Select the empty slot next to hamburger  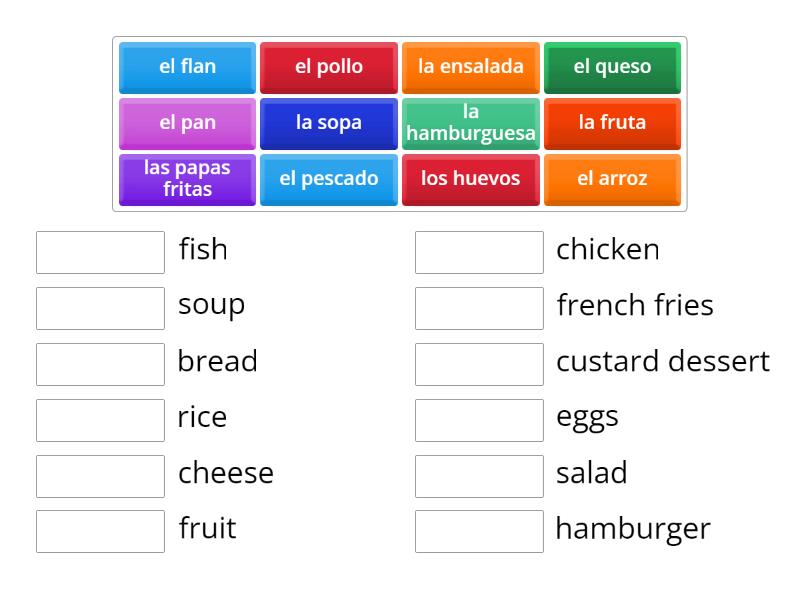point(479,531)
